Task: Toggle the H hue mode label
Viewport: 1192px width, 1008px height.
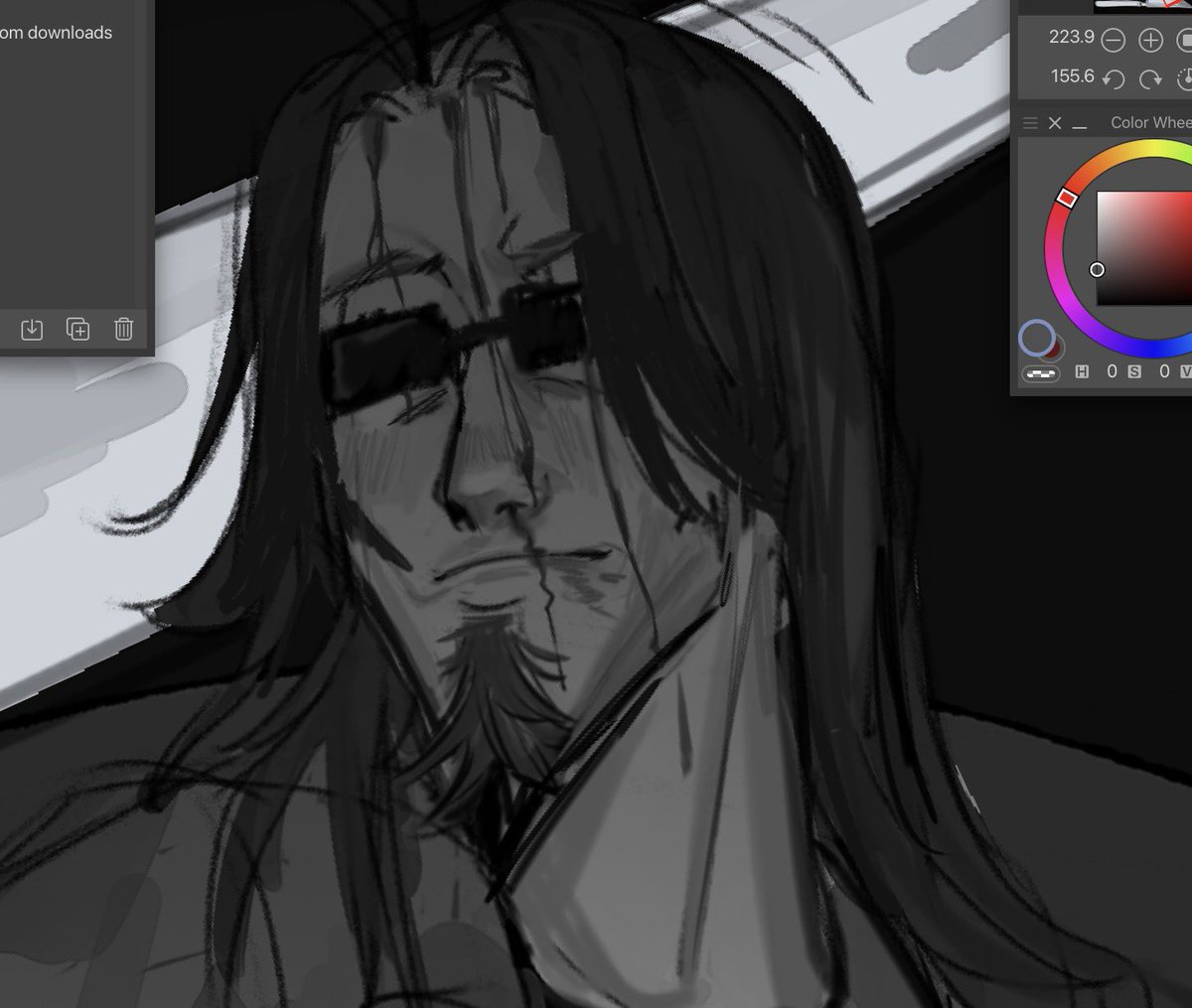Action: 1083,371
